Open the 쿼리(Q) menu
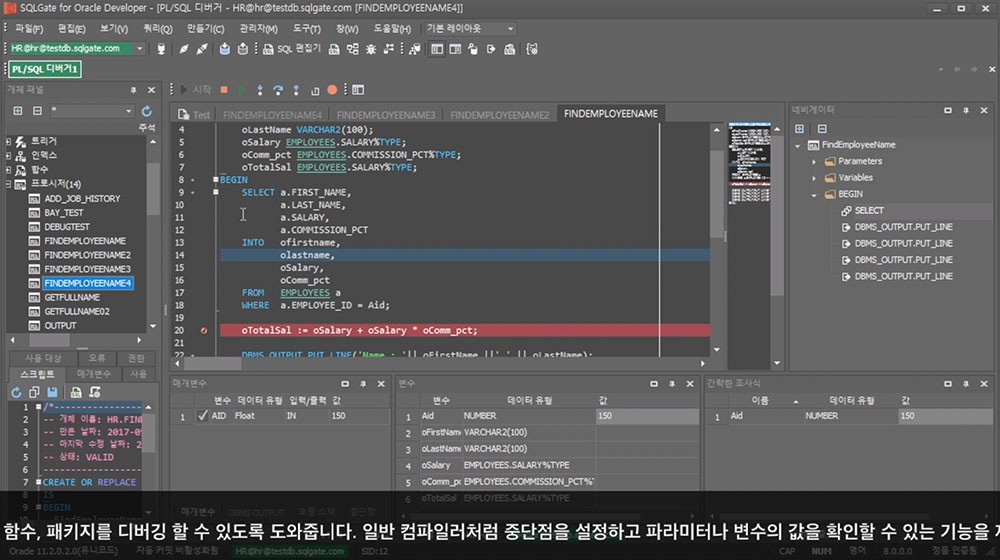This screenshot has width=1000, height=560. (158, 29)
